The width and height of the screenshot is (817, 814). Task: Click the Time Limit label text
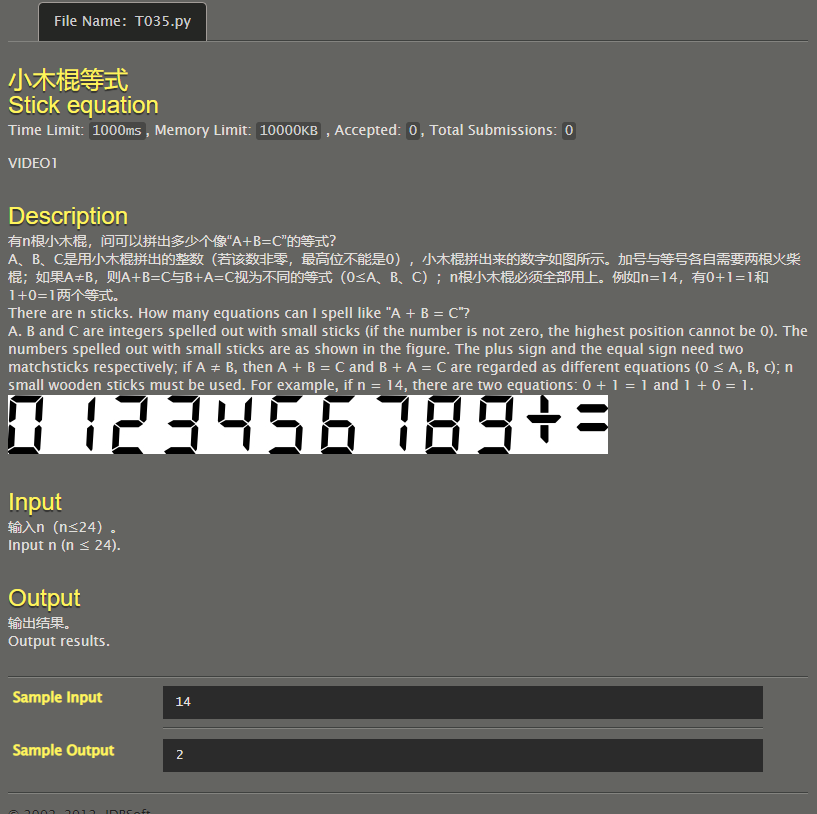(46, 130)
